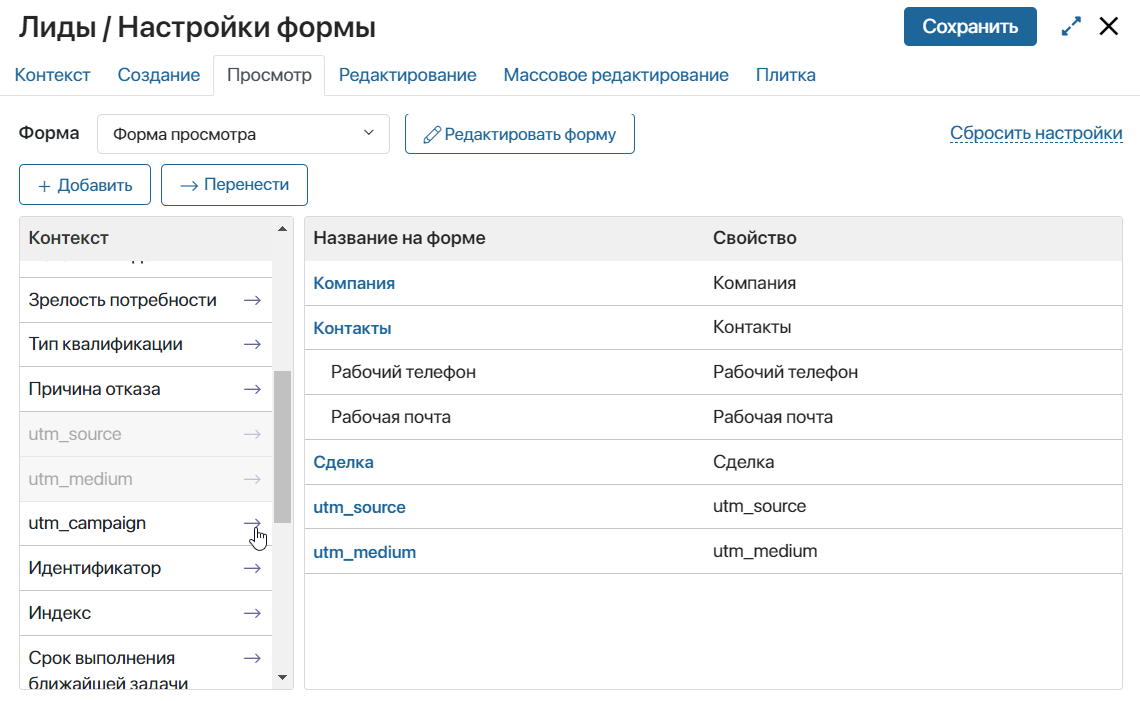Open the Редактирование tab

pyautogui.click(x=407, y=75)
